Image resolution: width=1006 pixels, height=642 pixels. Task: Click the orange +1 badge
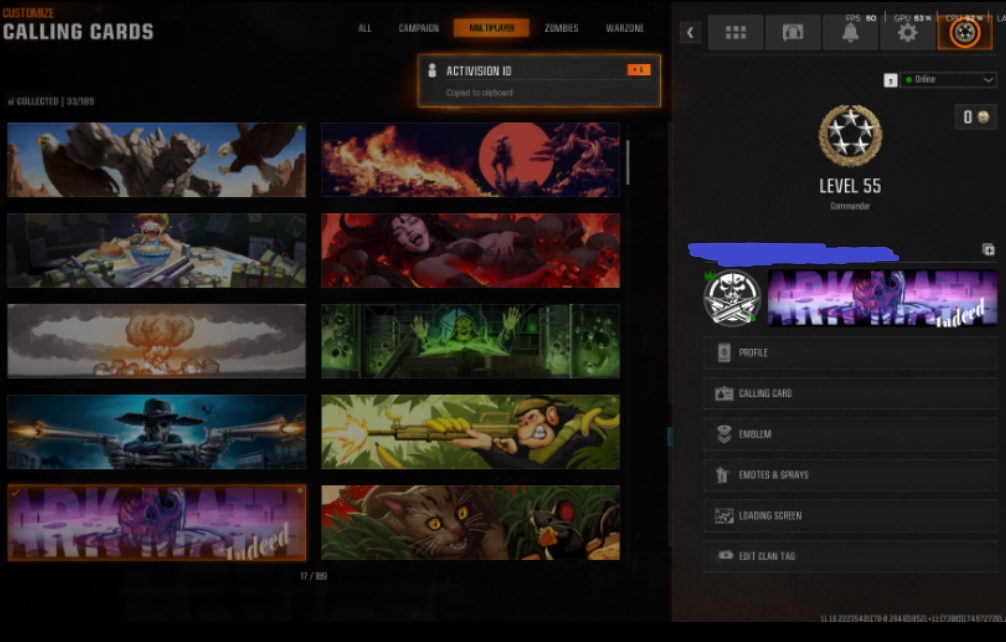coord(638,69)
